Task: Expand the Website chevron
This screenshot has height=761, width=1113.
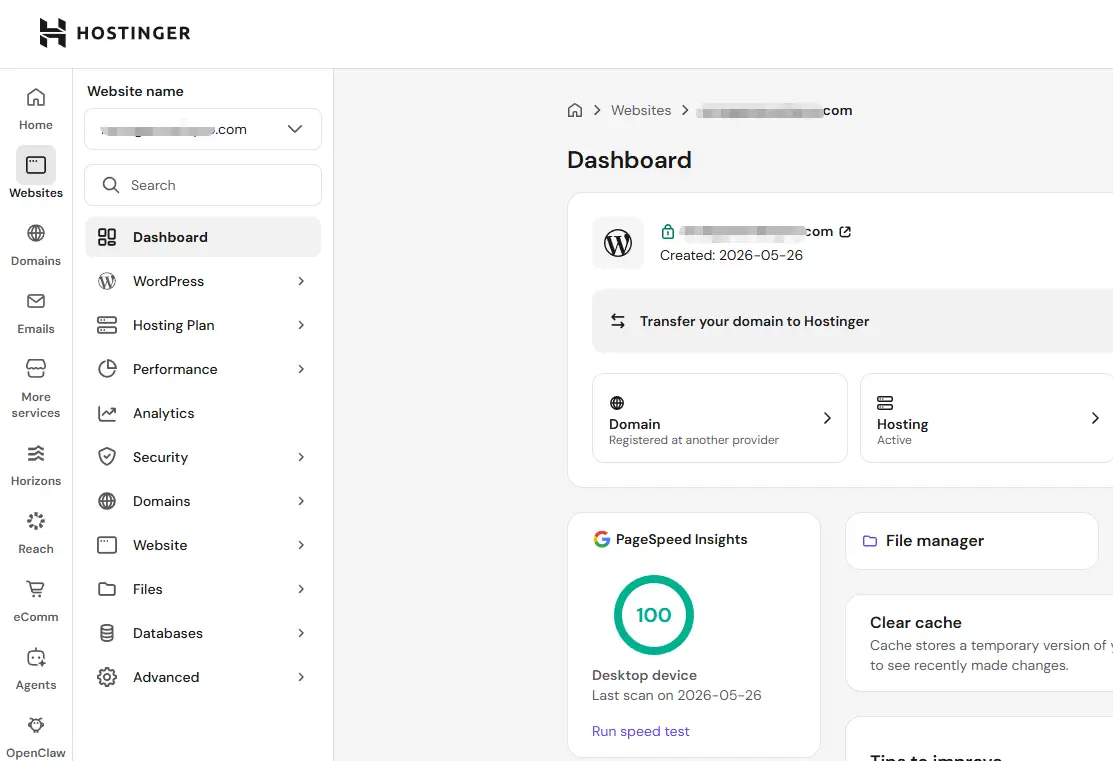Action: point(301,545)
